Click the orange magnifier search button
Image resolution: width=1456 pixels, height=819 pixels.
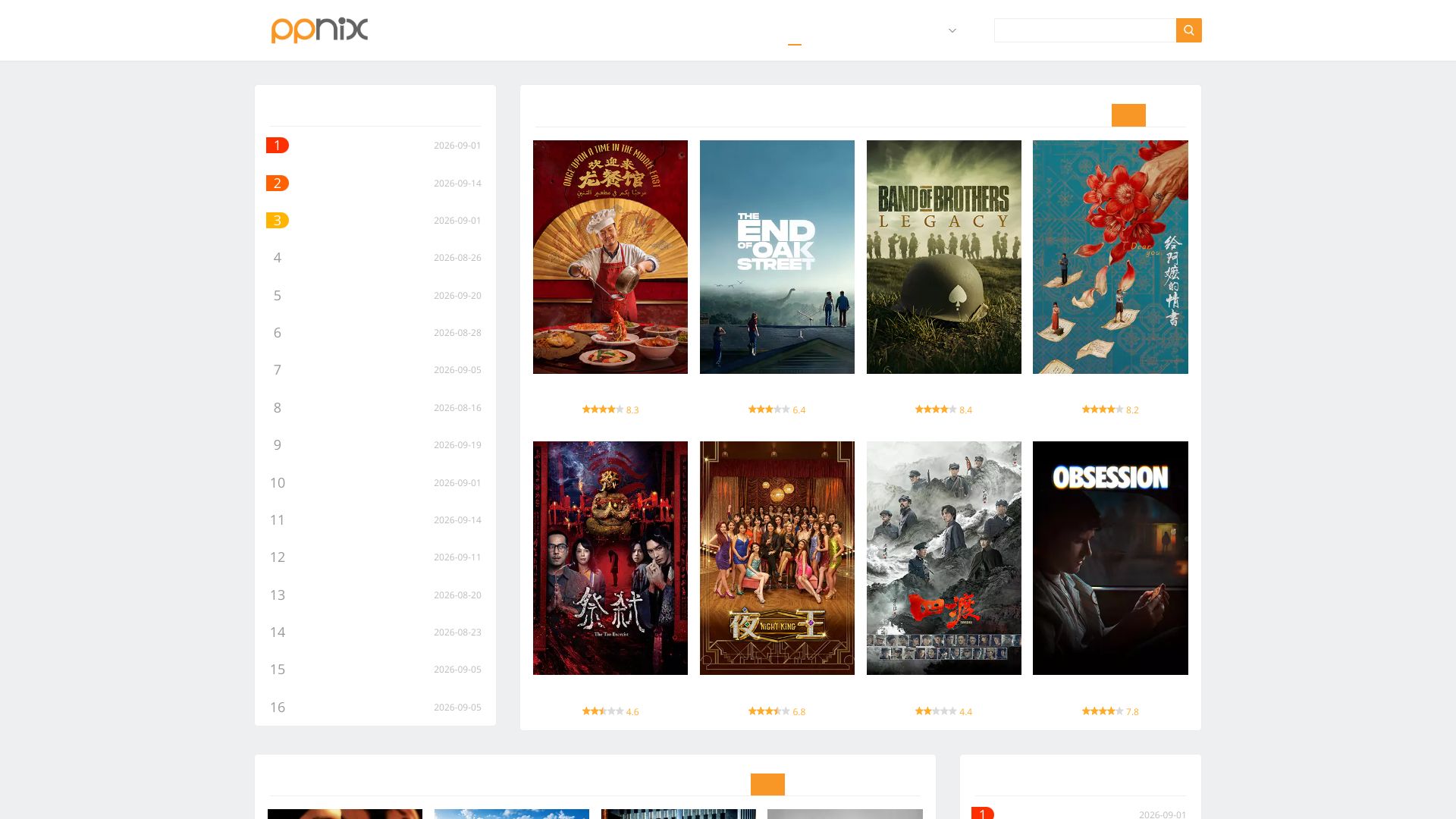[x=1188, y=30]
